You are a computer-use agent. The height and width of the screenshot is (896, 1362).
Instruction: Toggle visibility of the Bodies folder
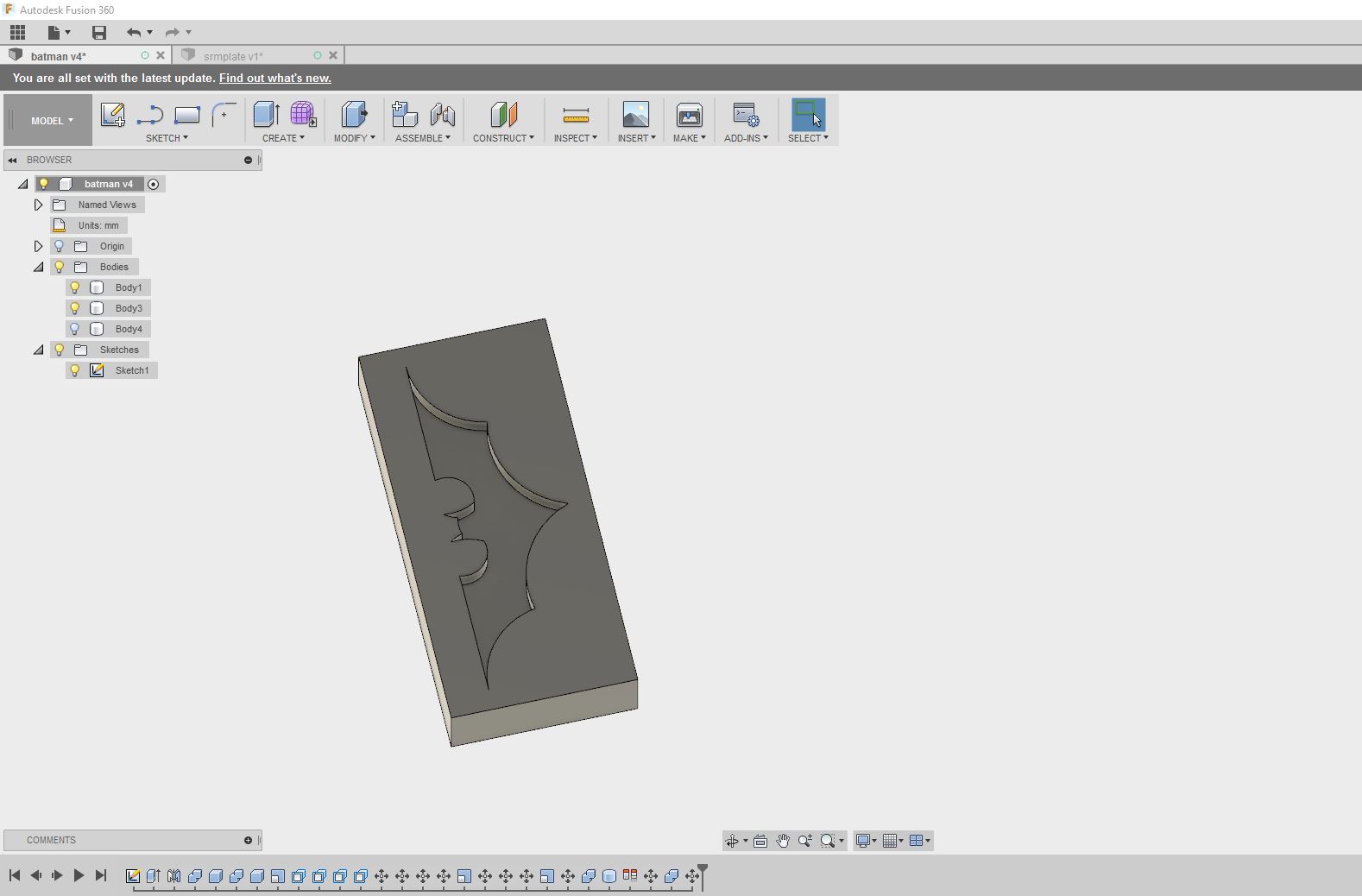[x=60, y=267]
